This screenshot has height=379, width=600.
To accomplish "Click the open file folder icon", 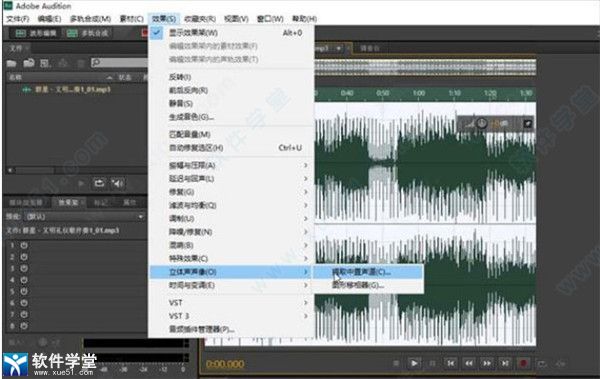I will pyautogui.click(x=11, y=63).
